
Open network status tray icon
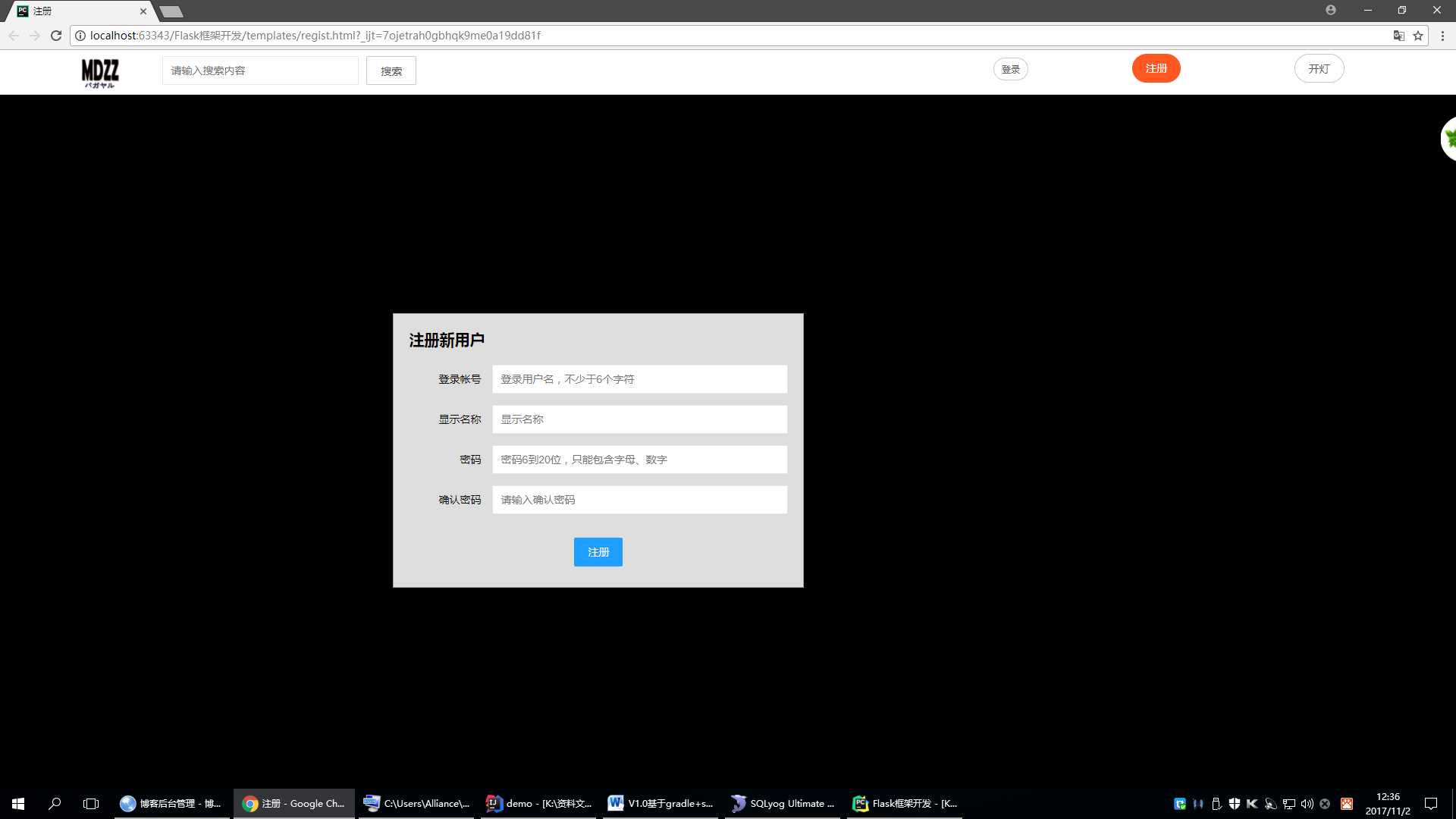point(1289,804)
